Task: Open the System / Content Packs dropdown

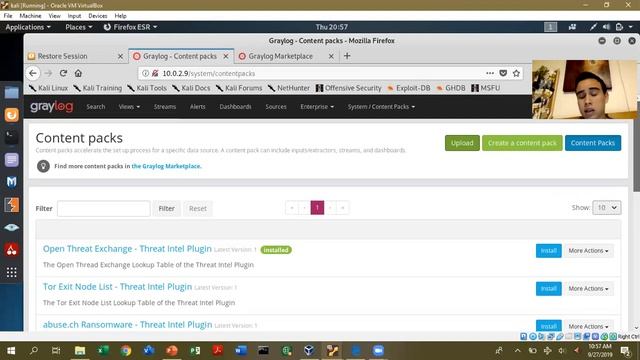Action: [381, 107]
